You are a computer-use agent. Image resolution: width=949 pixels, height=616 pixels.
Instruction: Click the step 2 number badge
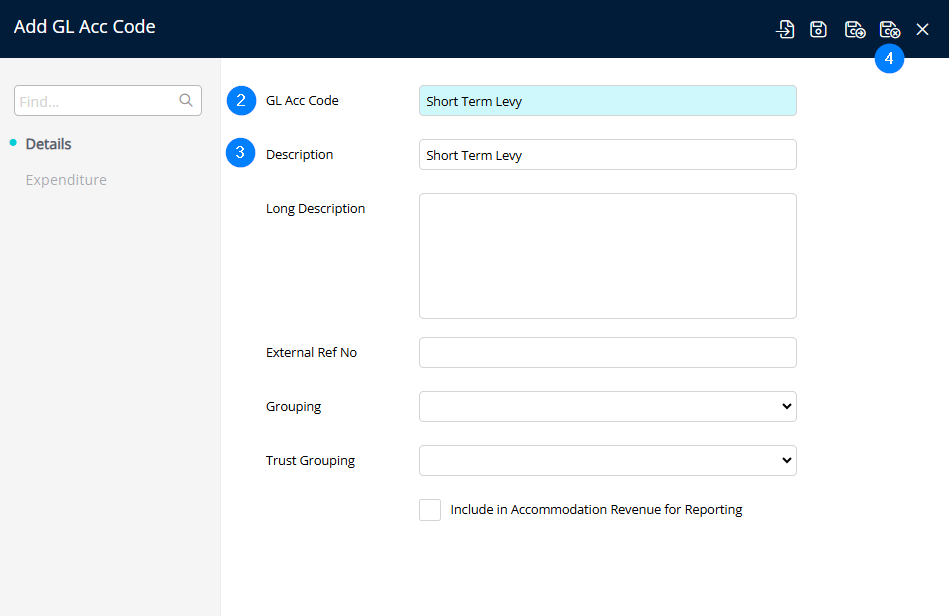click(x=241, y=100)
